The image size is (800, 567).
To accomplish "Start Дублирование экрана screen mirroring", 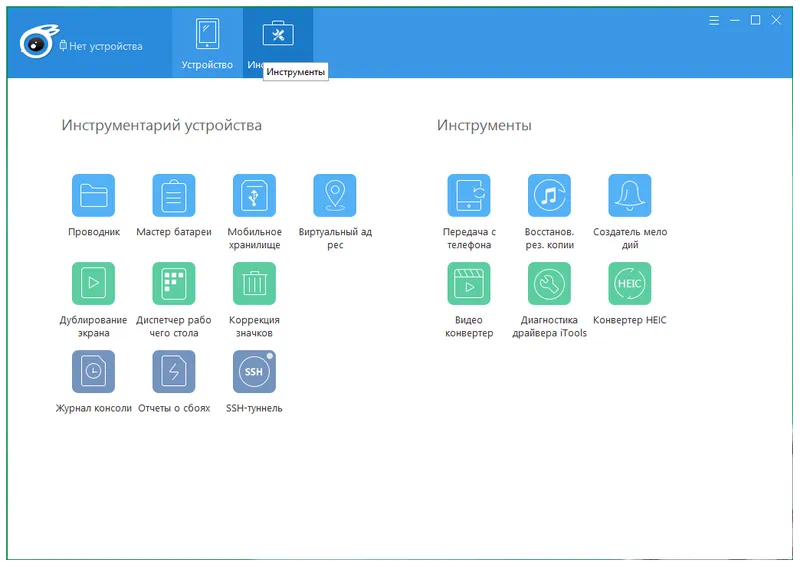I will [93, 283].
